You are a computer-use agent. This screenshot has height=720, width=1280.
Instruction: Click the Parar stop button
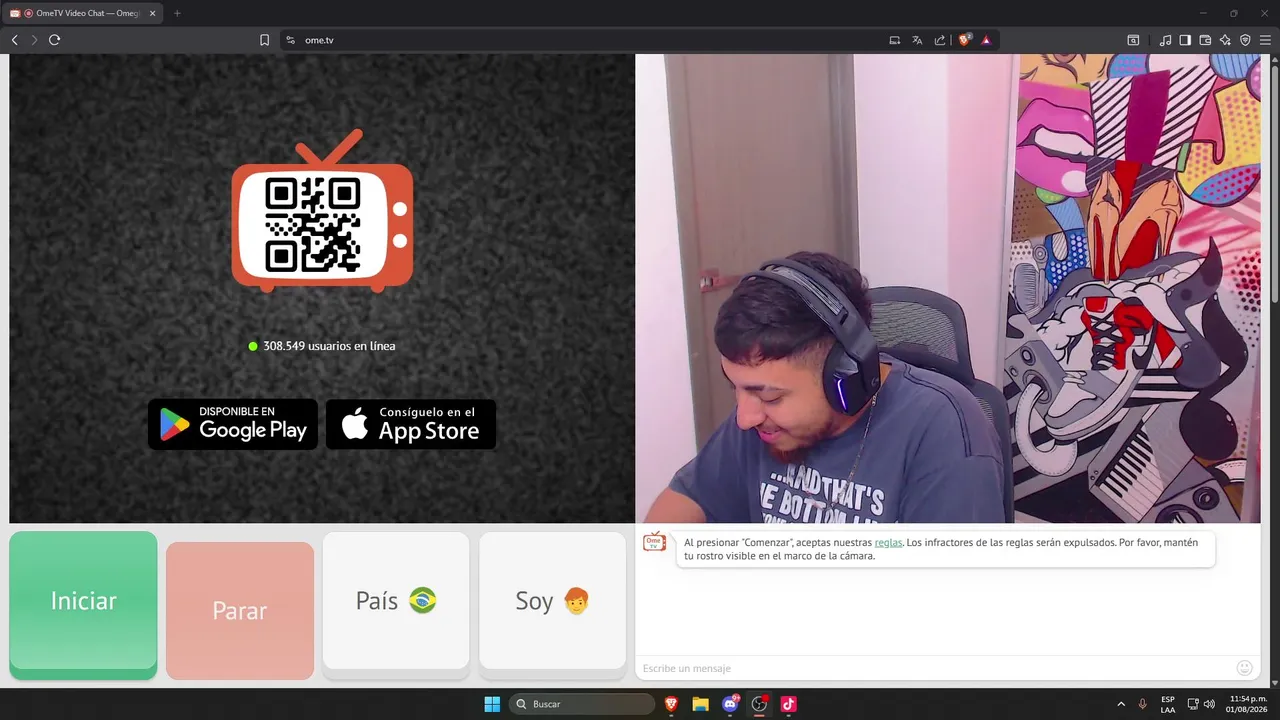[x=240, y=610]
